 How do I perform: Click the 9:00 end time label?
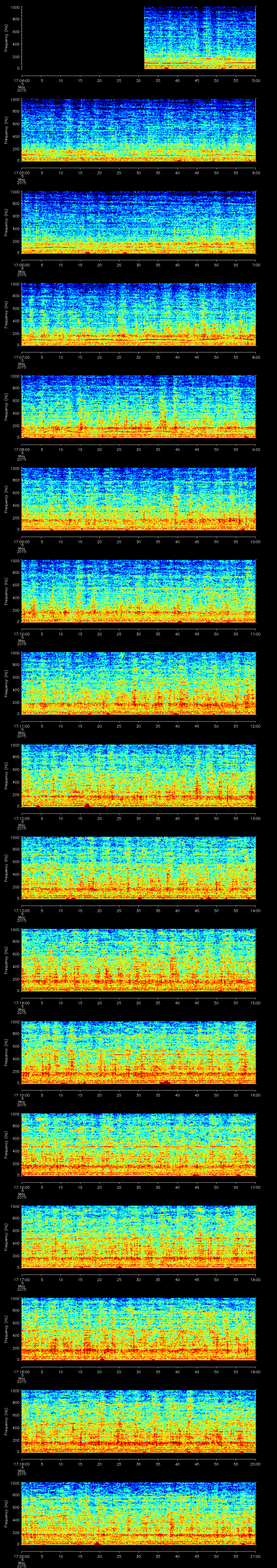256,449
